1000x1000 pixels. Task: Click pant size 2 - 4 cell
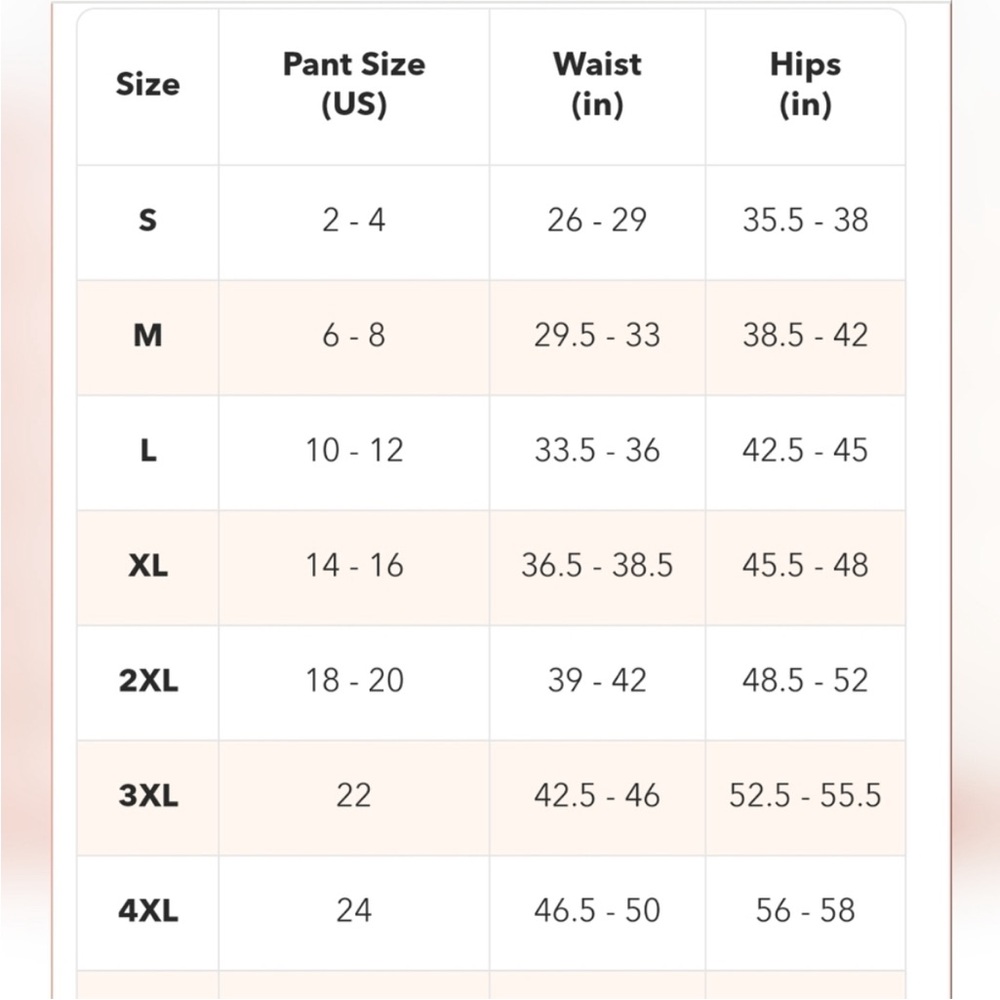coord(354,220)
